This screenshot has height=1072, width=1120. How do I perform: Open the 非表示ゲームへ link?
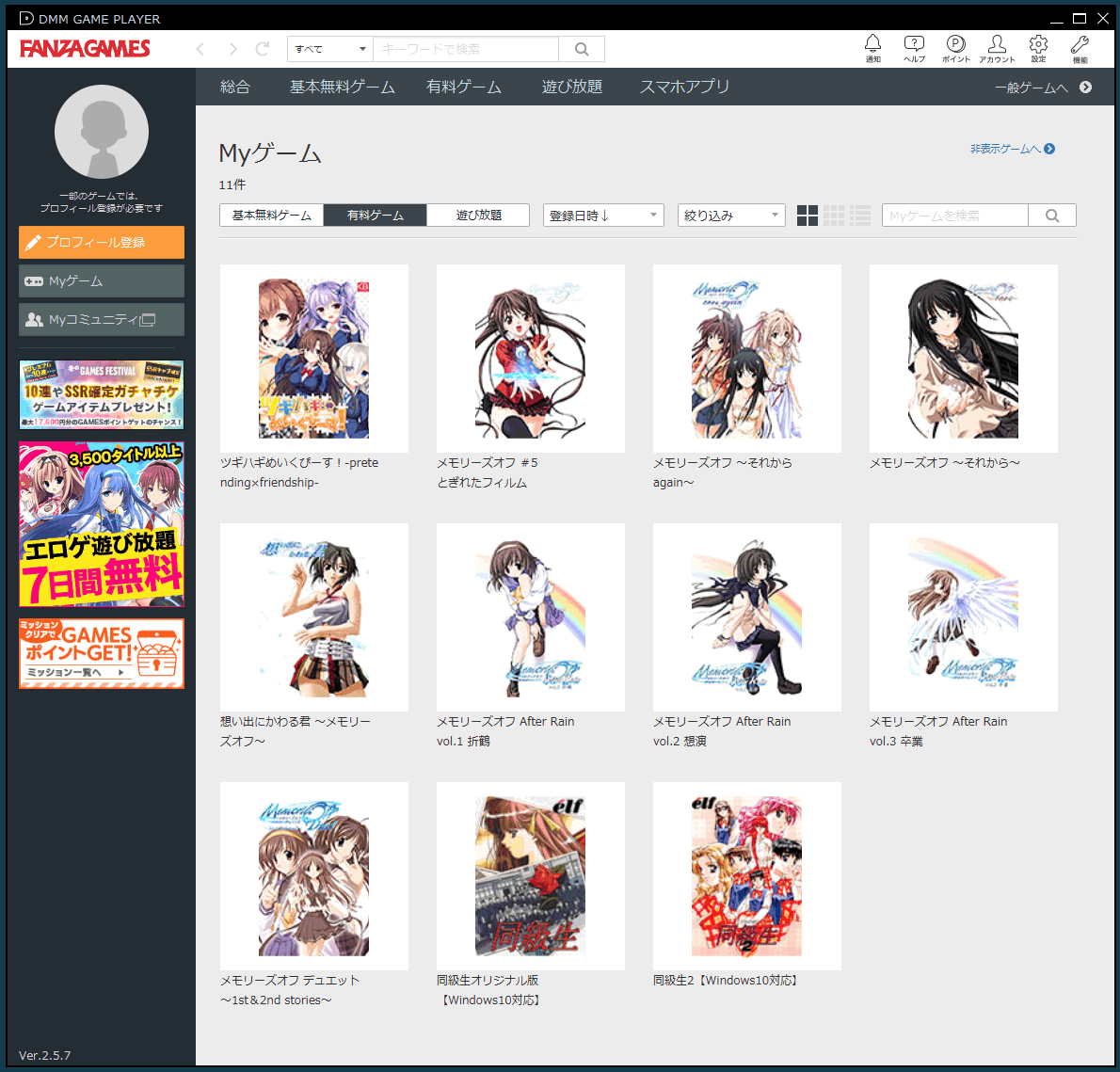click(x=1005, y=149)
